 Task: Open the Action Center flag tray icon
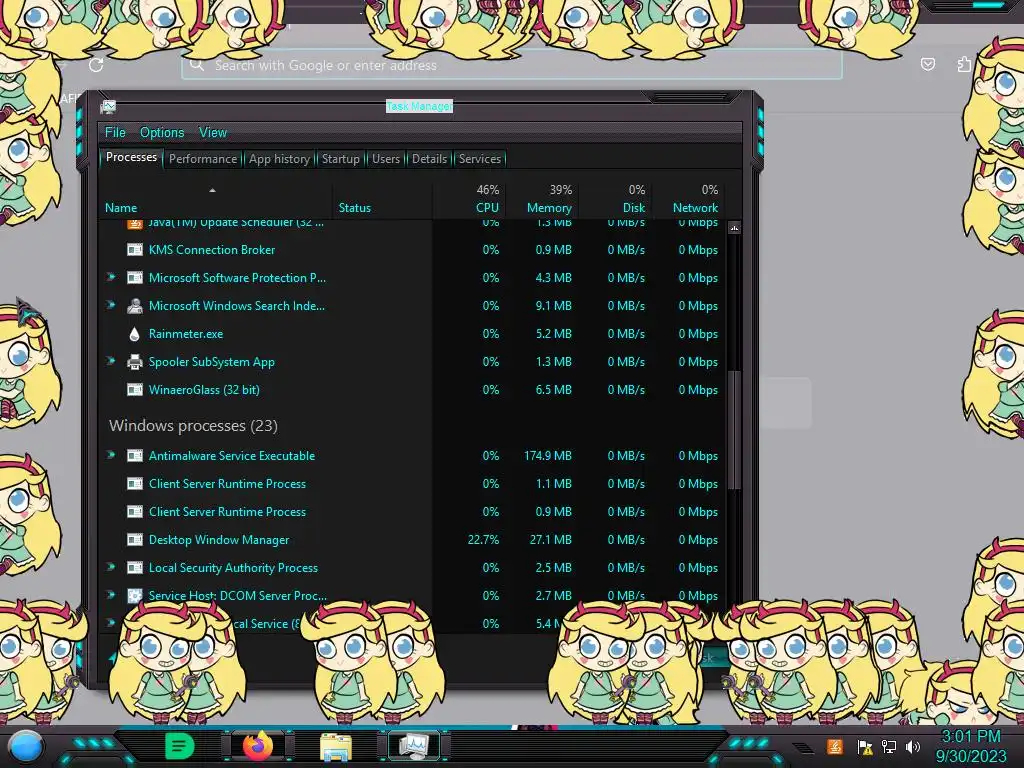[x=865, y=747]
